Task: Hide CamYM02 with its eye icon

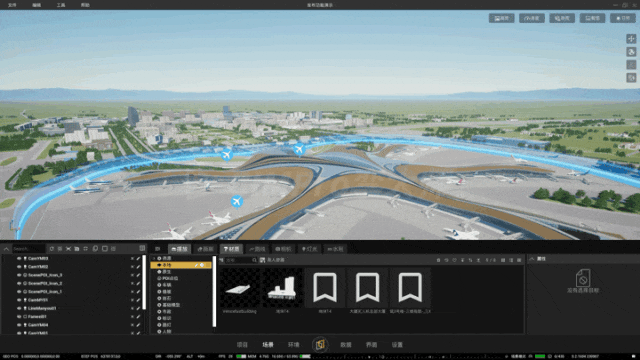Action: click(19, 267)
